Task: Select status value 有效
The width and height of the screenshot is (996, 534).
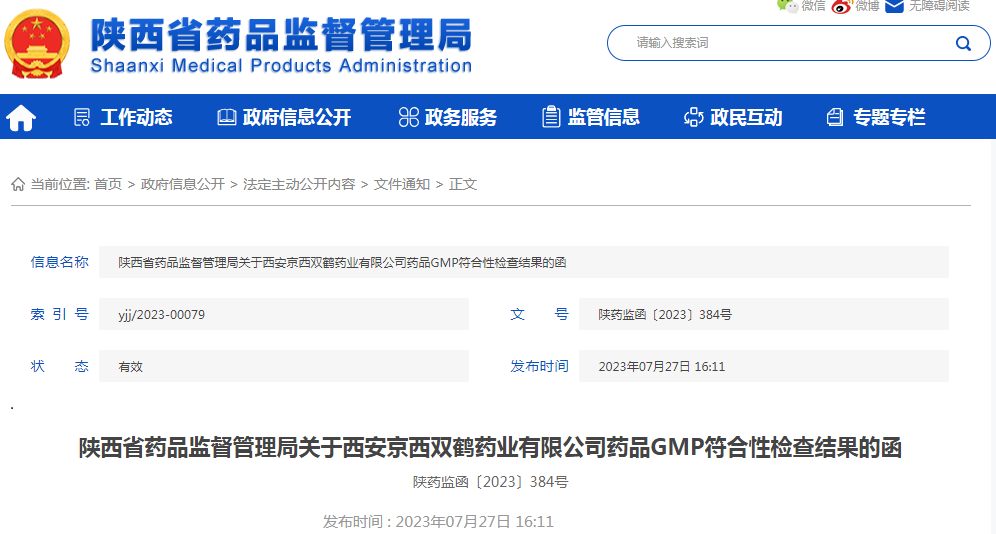Action: [130, 366]
